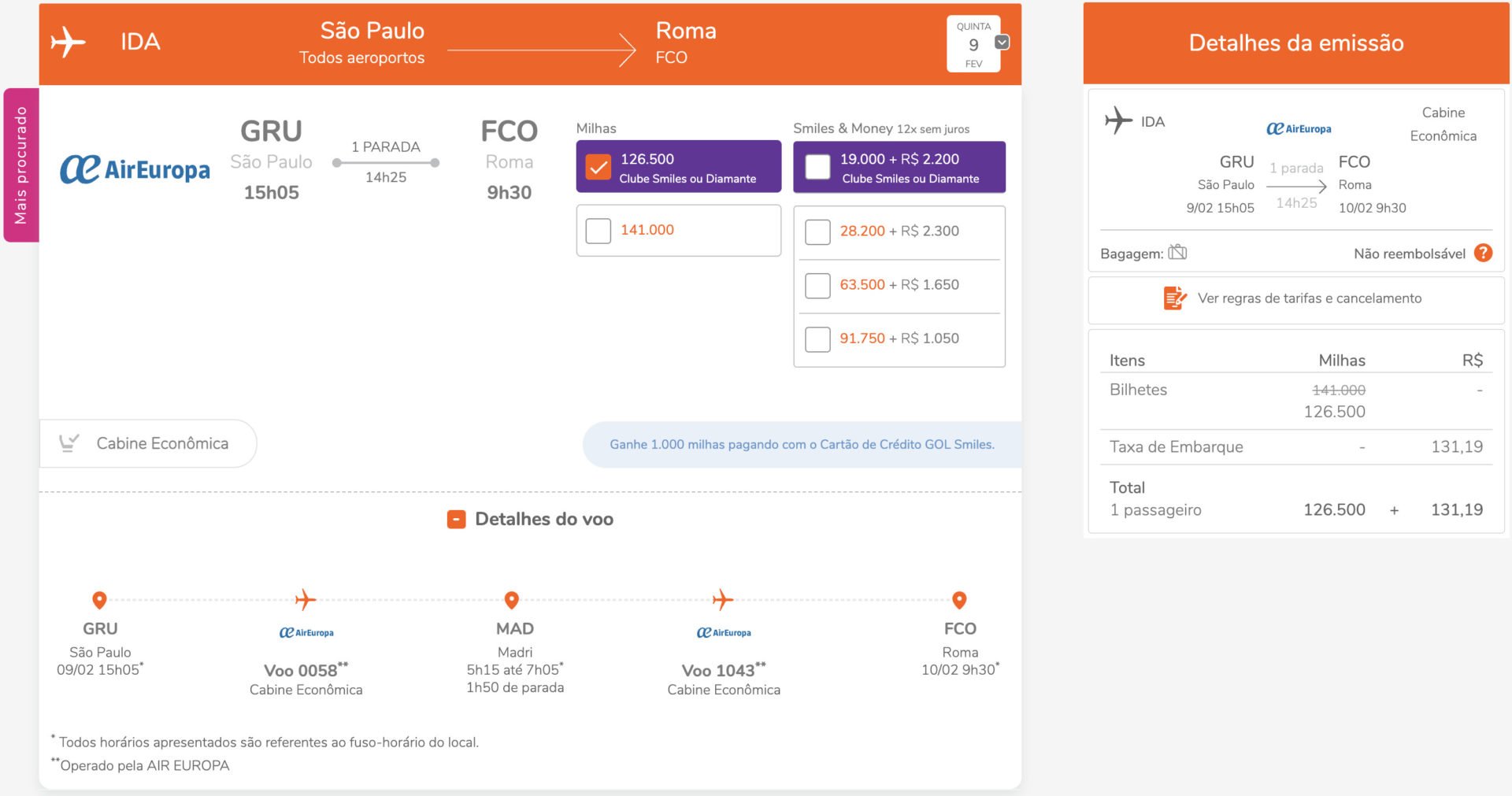Click the São Paulo Todos aeroportos origin in the header
Image resolution: width=1512 pixels, height=796 pixels.
coord(362,43)
